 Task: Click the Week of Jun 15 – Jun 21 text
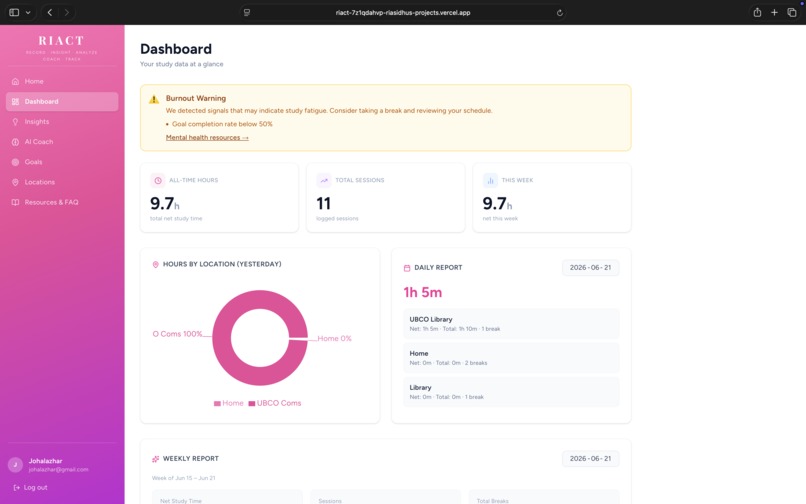pos(184,478)
